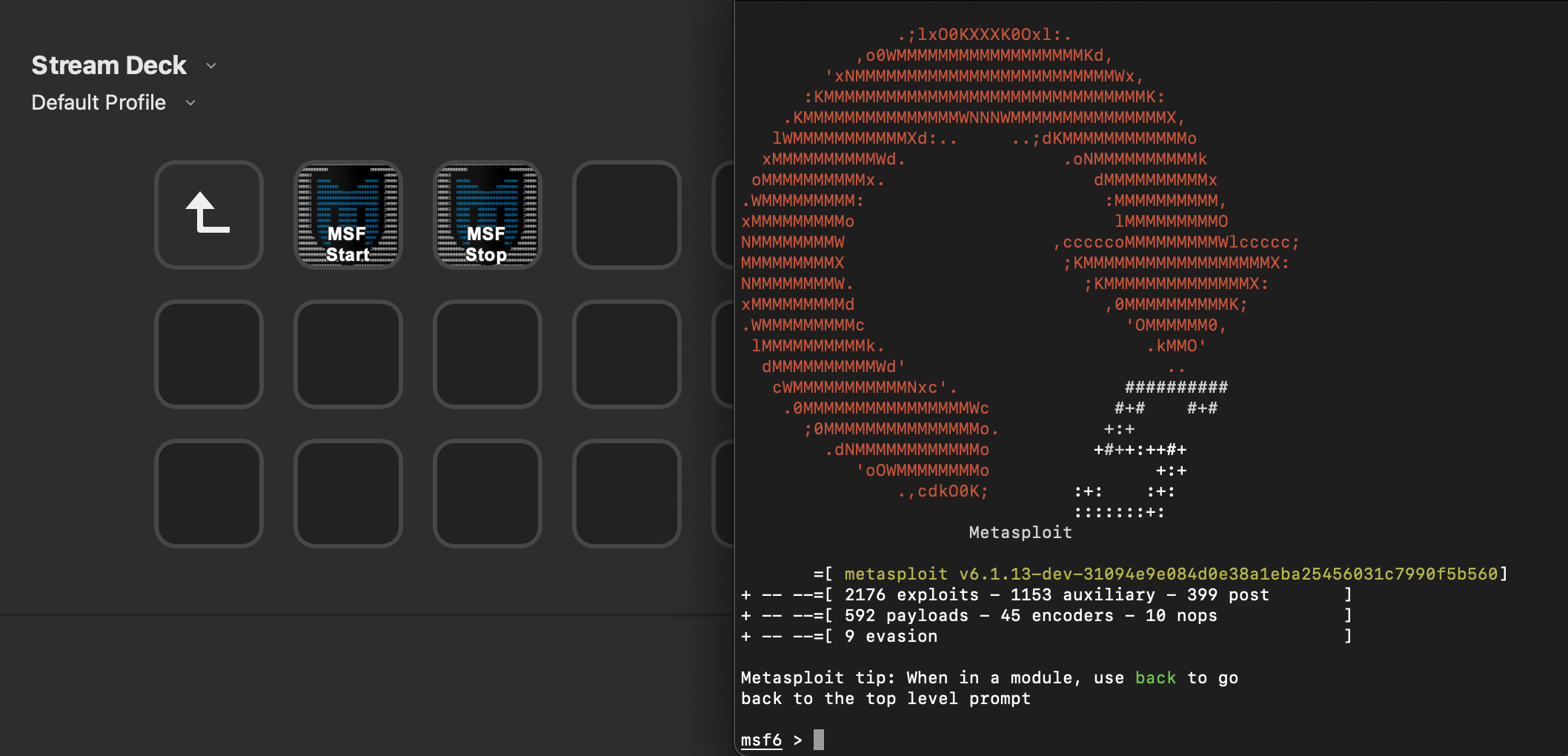Click the green 'back' command in the tip
Image resolution: width=1568 pixels, height=756 pixels.
click(x=1155, y=677)
